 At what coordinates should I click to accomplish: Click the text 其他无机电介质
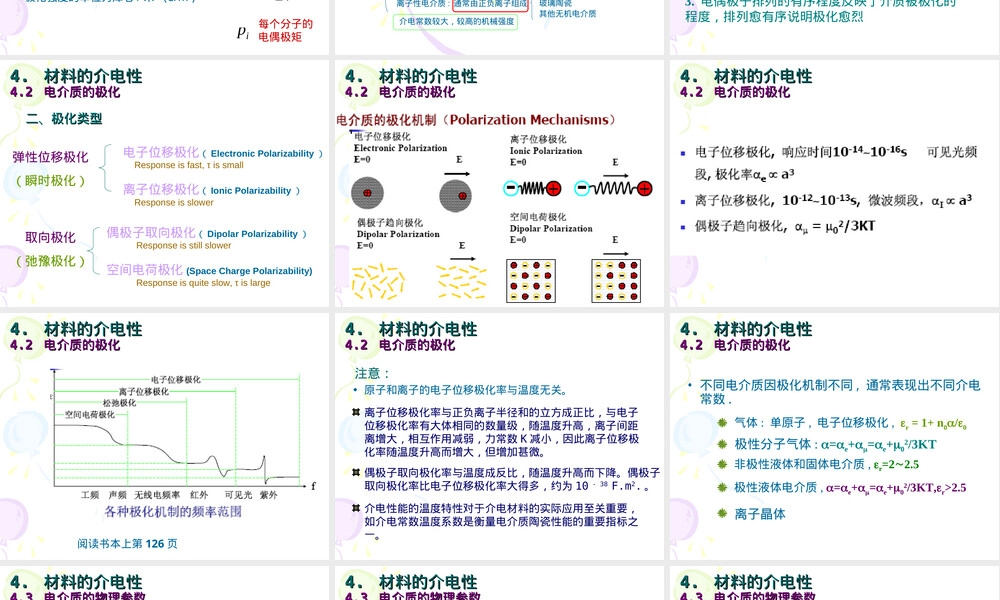[x=568, y=13]
